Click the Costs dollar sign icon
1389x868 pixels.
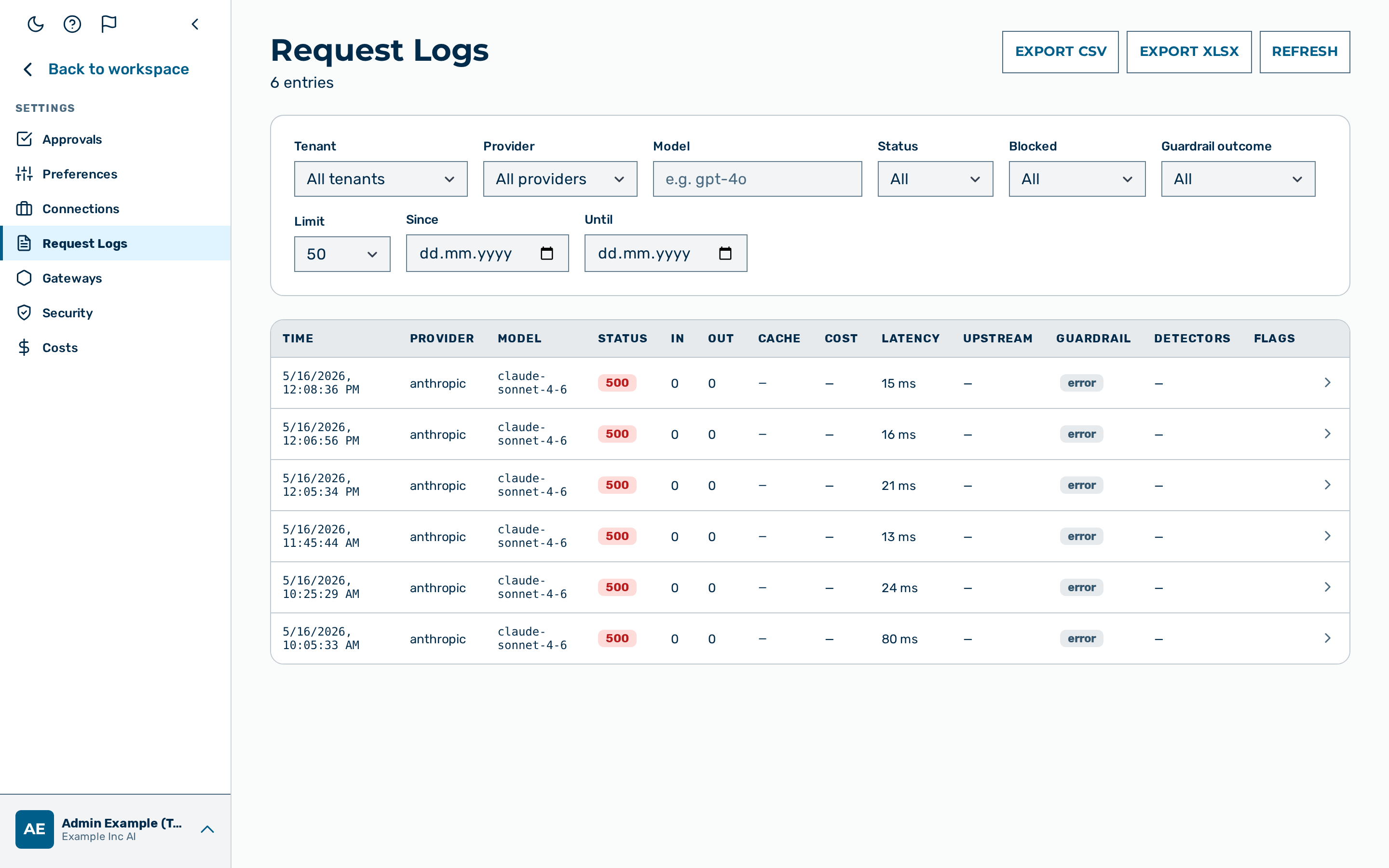point(24,347)
